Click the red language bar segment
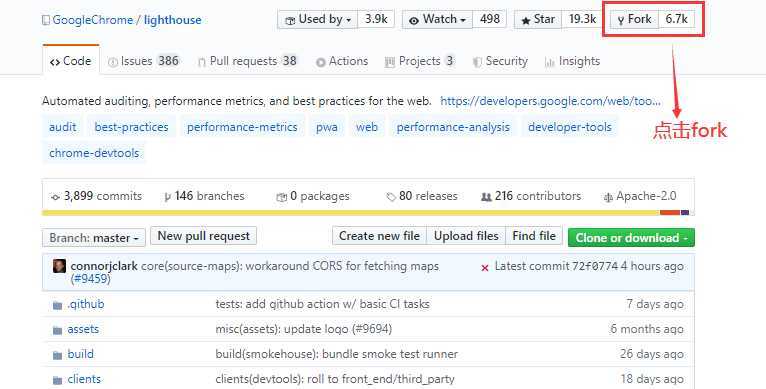The width and height of the screenshot is (766, 389). tap(670, 213)
